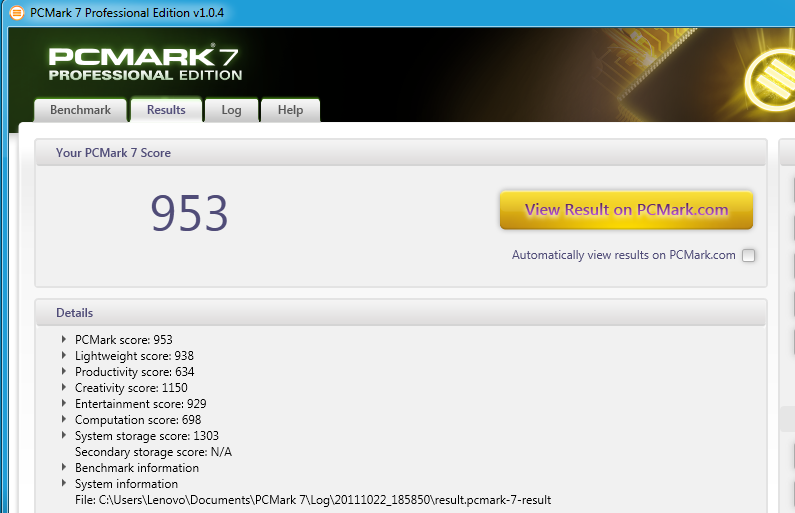Select the Secondary storage score: N/A text

pos(153,452)
